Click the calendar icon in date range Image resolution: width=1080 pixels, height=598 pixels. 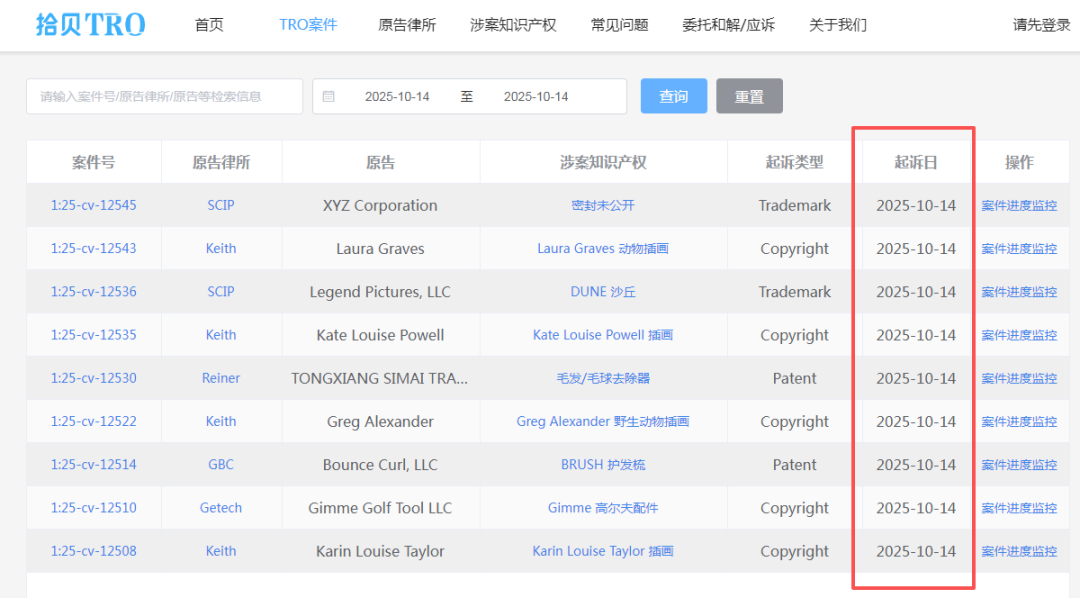point(329,97)
